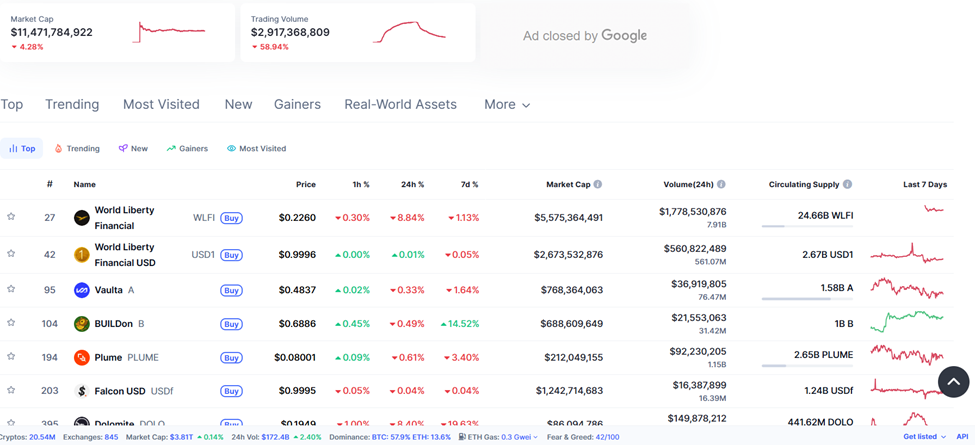Click Buy button for BUILDon
The height and width of the screenshot is (445, 975).
point(231,324)
